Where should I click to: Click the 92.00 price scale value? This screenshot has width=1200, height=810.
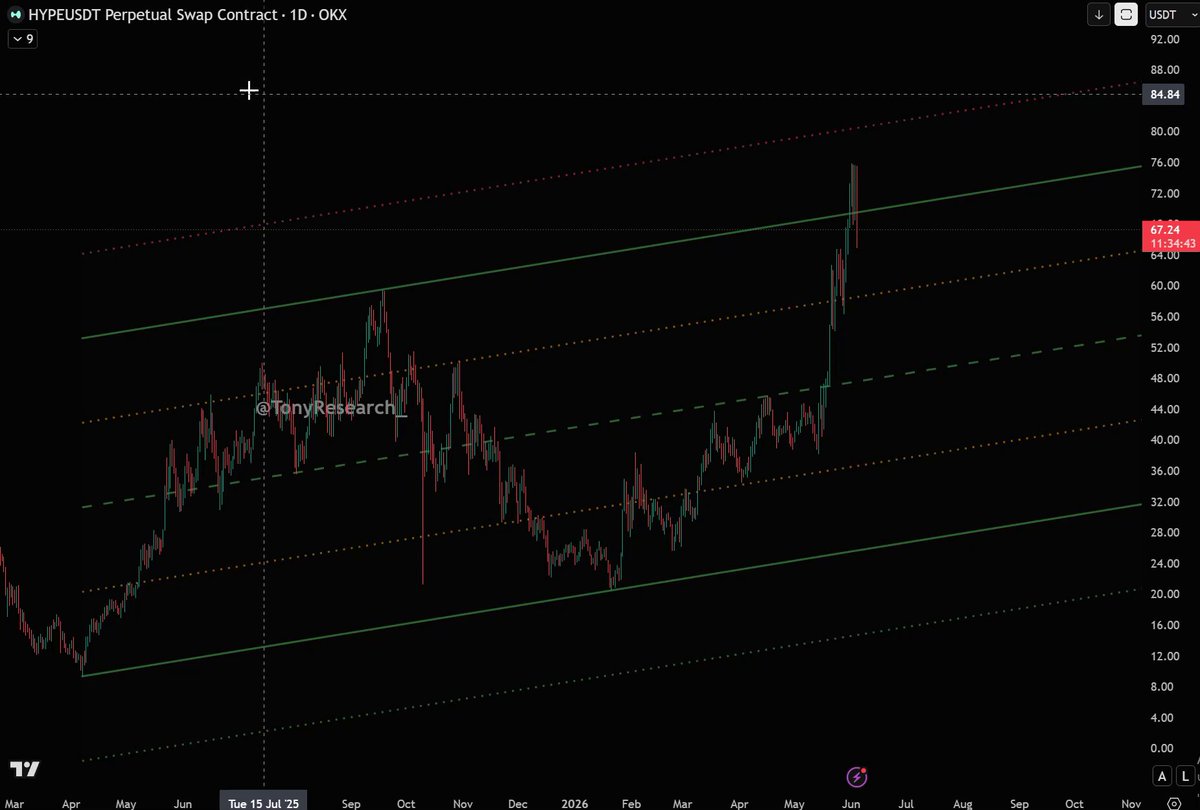(1166, 39)
